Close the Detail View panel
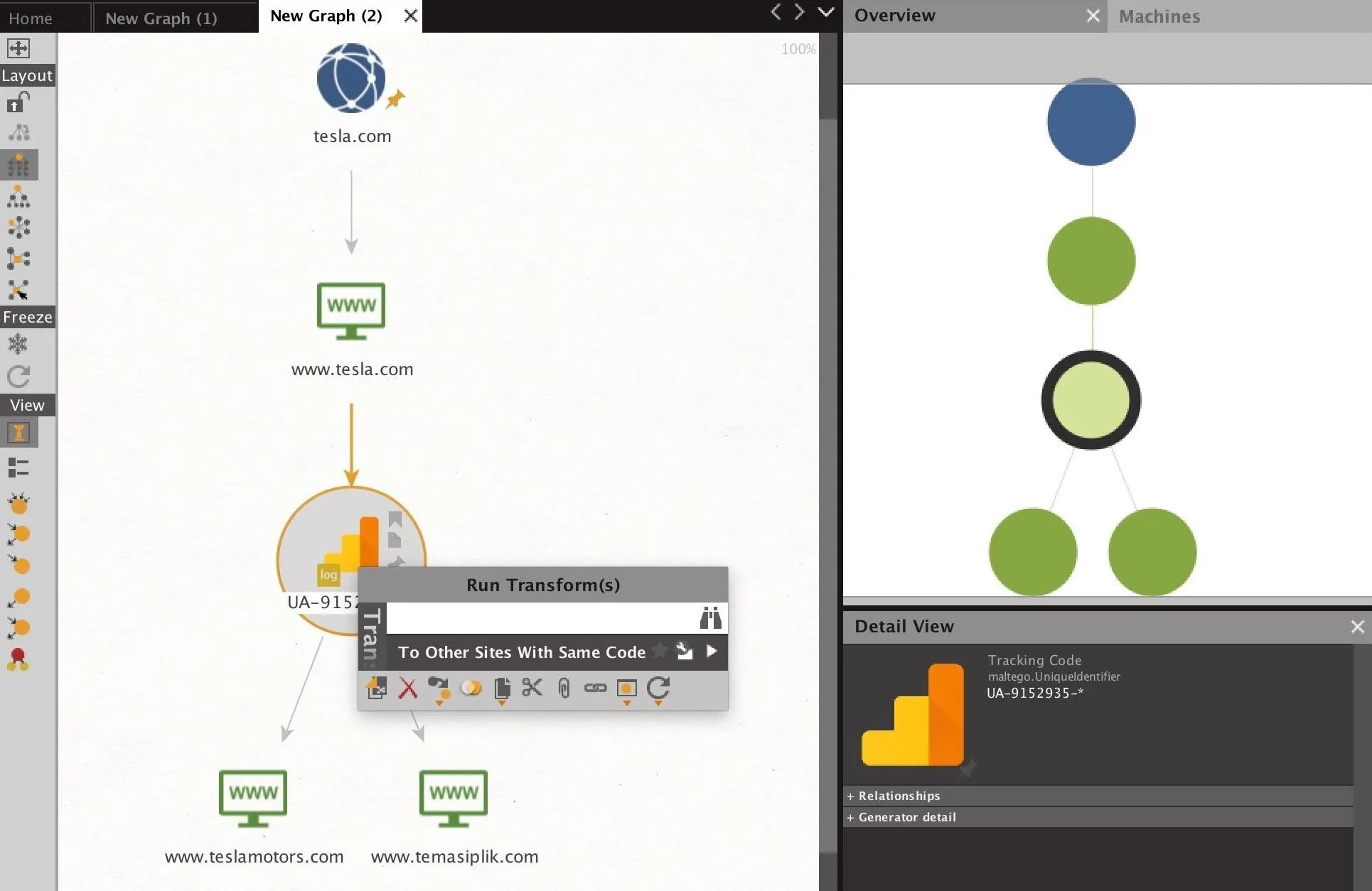The height and width of the screenshot is (891, 1372). click(1358, 627)
